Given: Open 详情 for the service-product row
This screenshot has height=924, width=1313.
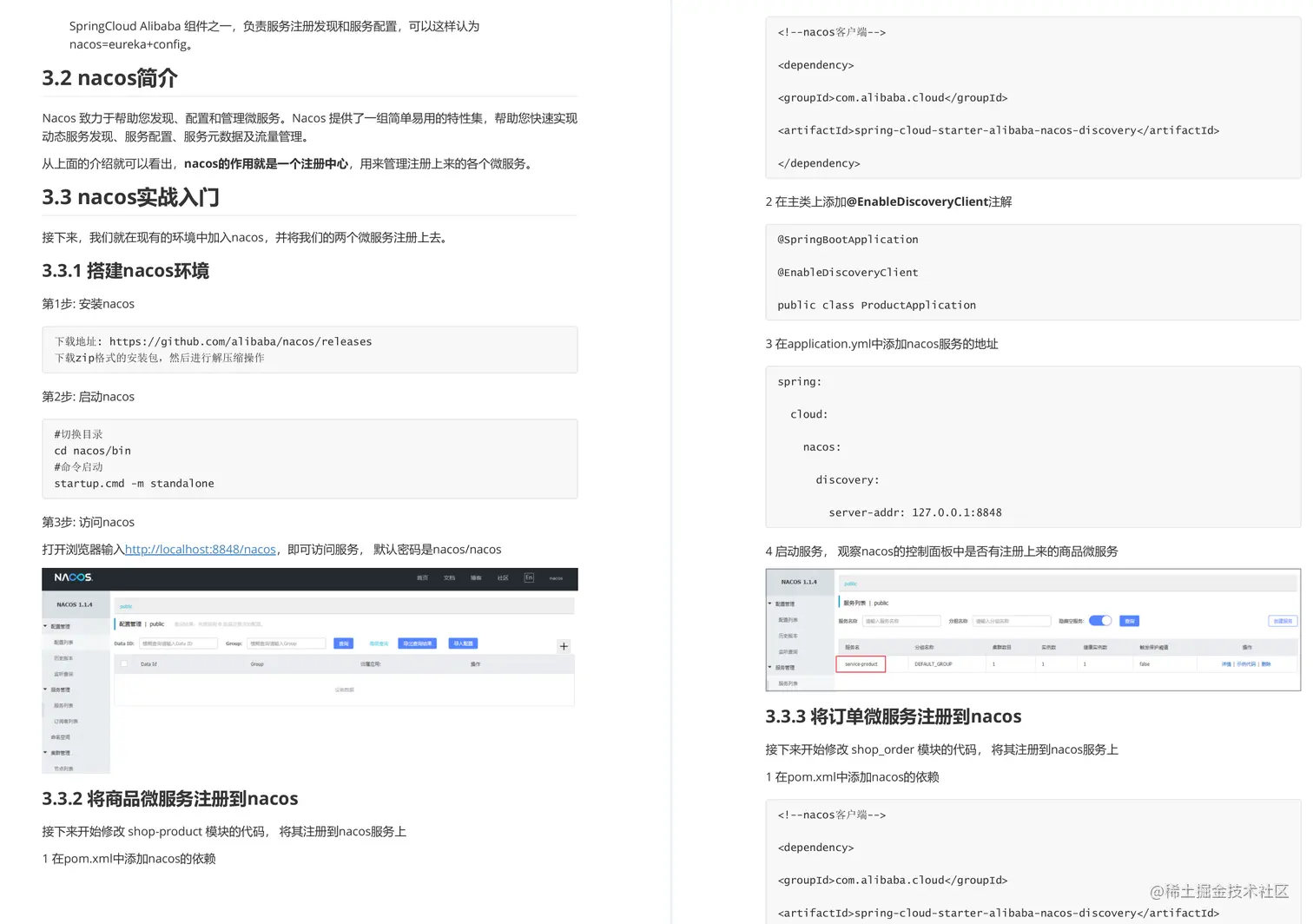Looking at the screenshot, I should point(1226,663).
